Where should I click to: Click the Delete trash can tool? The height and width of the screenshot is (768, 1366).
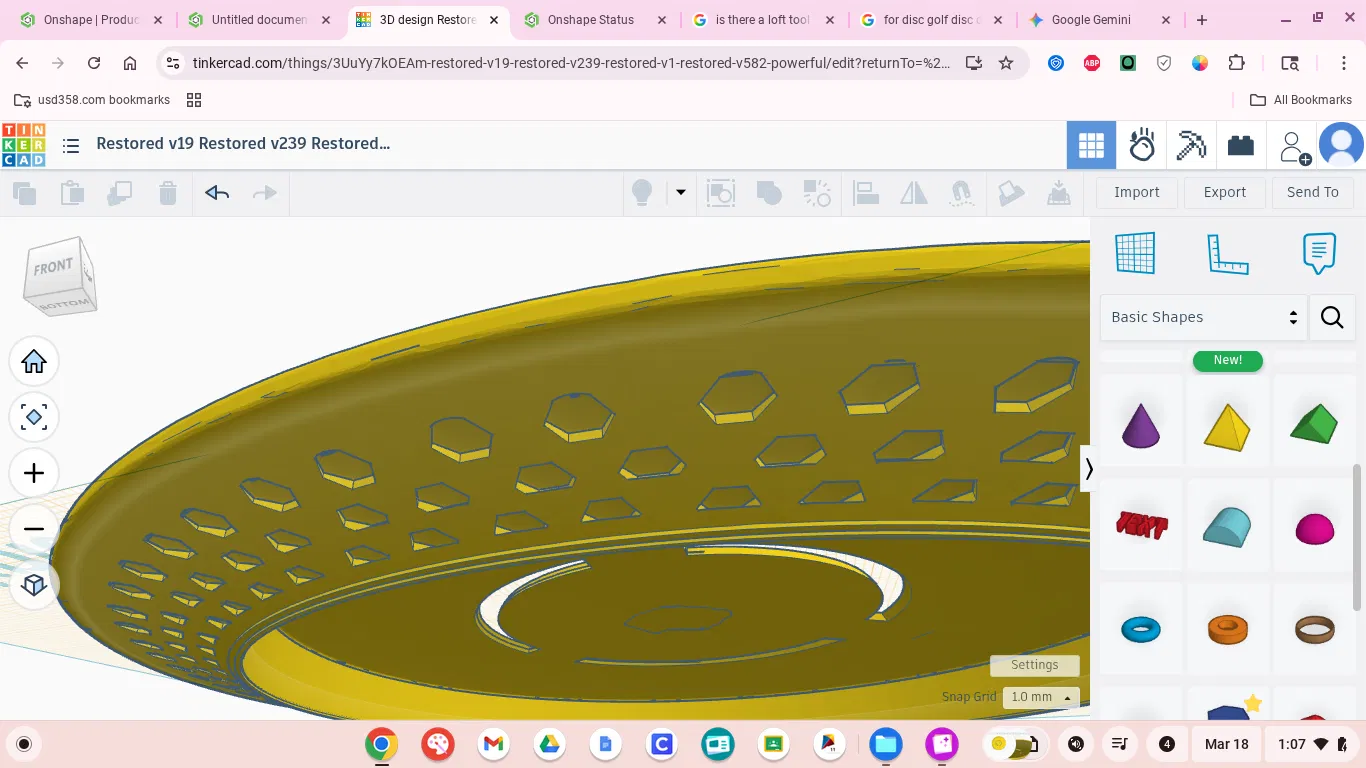tap(168, 193)
